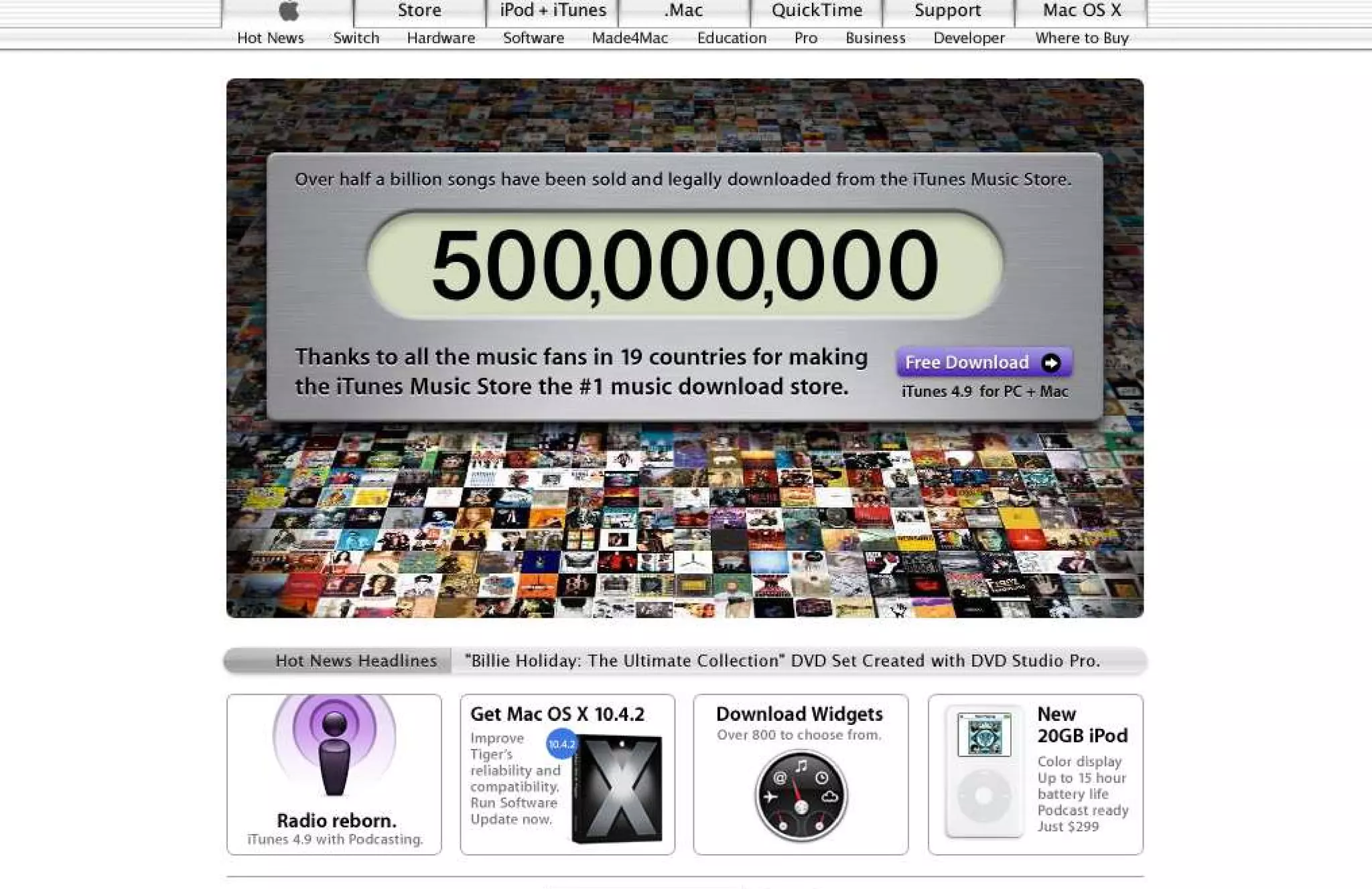Open the Radio reborn link
The width and height of the screenshot is (1372, 889).
(x=336, y=821)
